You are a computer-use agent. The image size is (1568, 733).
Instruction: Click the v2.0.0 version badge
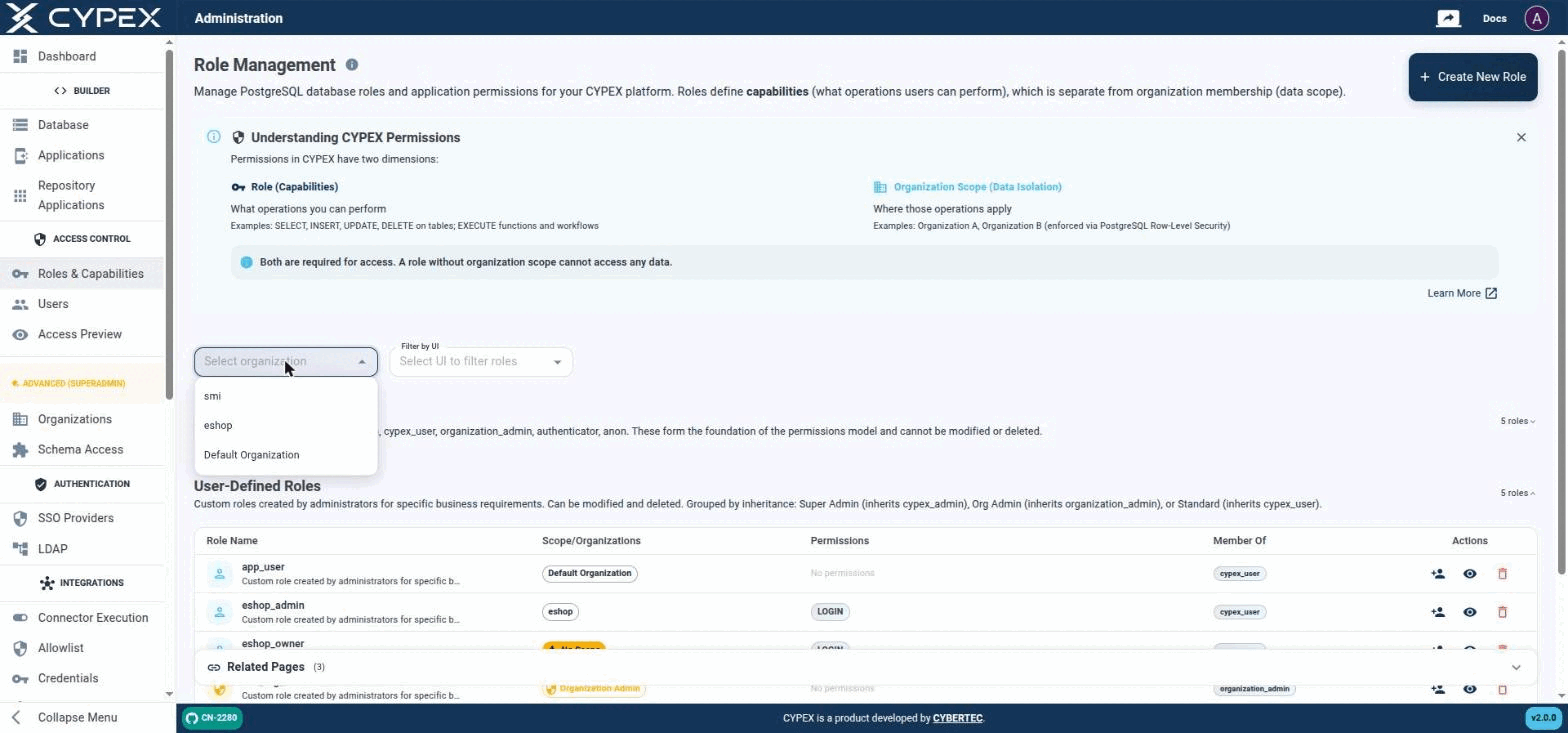tap(1544, 718)
